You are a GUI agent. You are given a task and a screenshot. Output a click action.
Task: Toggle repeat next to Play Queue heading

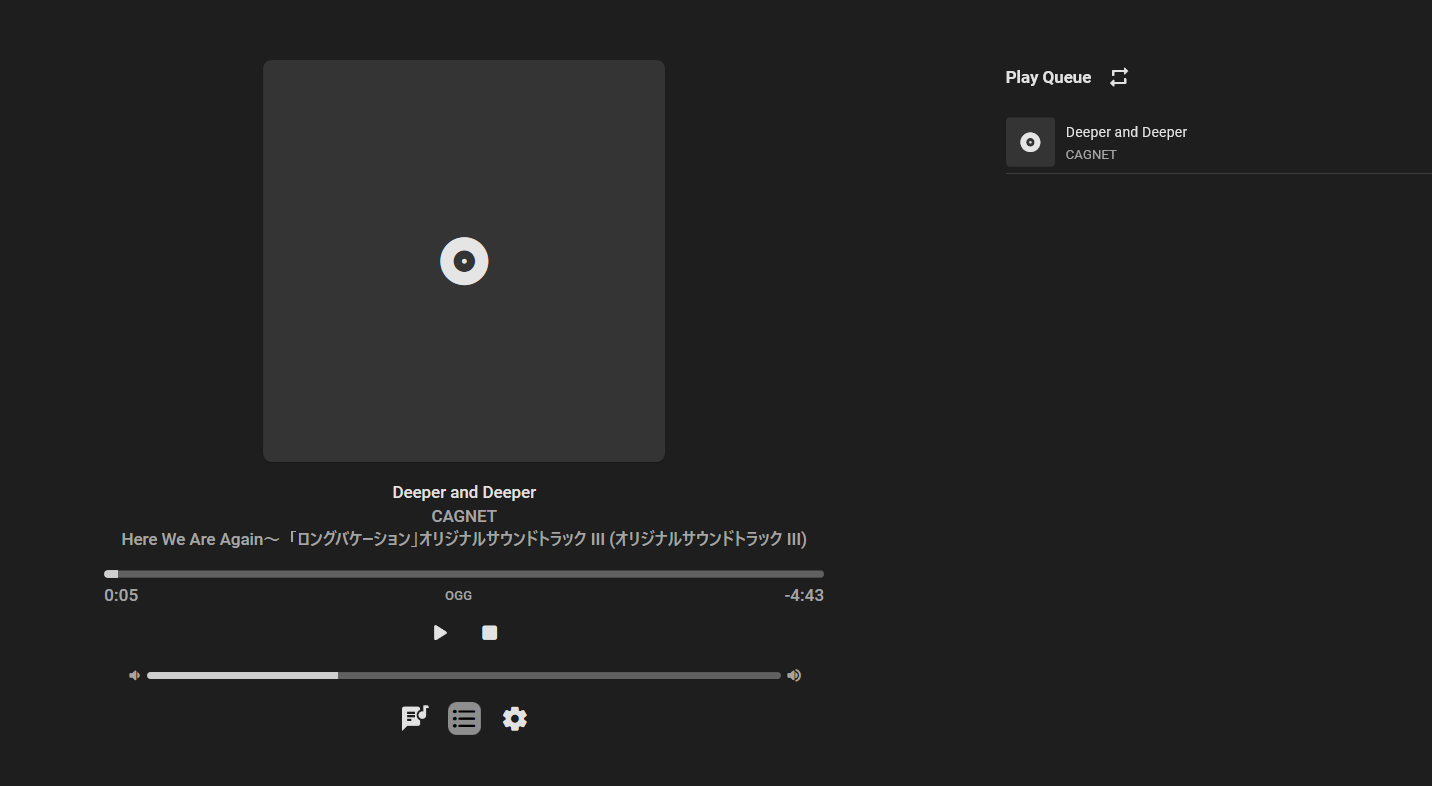pyautogui.click(x=1118, y=76)
